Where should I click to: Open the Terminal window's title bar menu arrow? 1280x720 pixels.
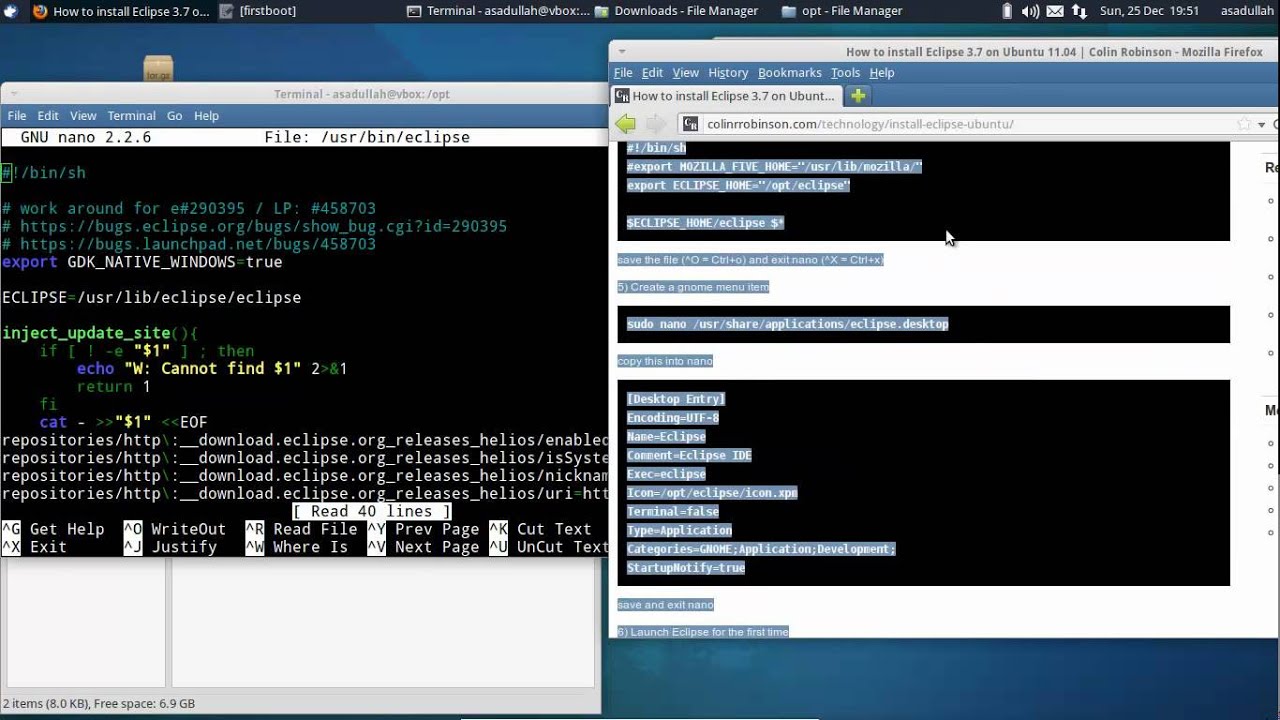coord(13,94)
